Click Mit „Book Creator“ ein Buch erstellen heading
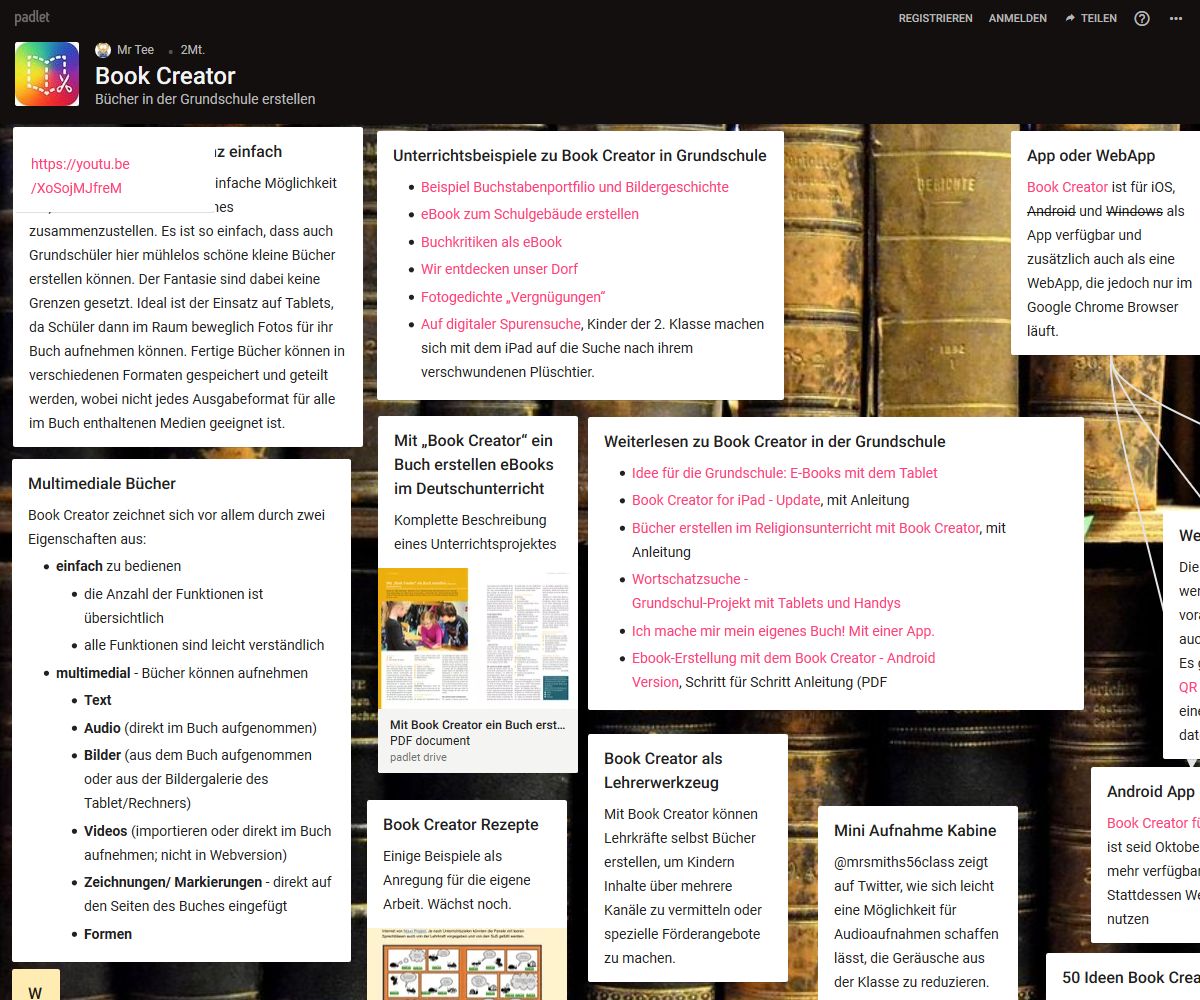Screen dimensions: 1200x1000 pyautogui.click(x=473, y=465)
